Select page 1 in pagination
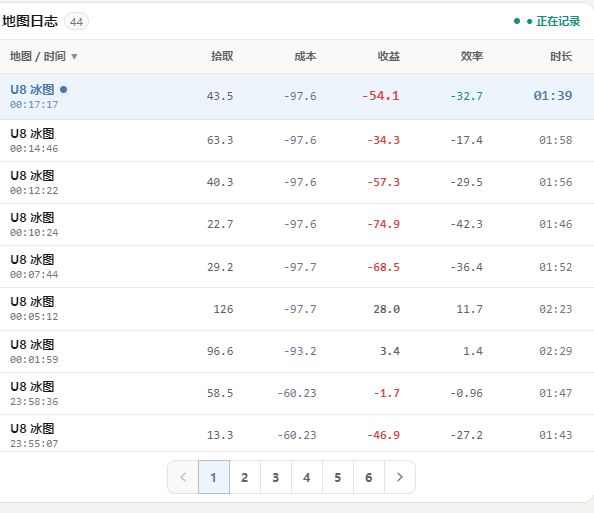594x513 pixels. pos(214,477)
